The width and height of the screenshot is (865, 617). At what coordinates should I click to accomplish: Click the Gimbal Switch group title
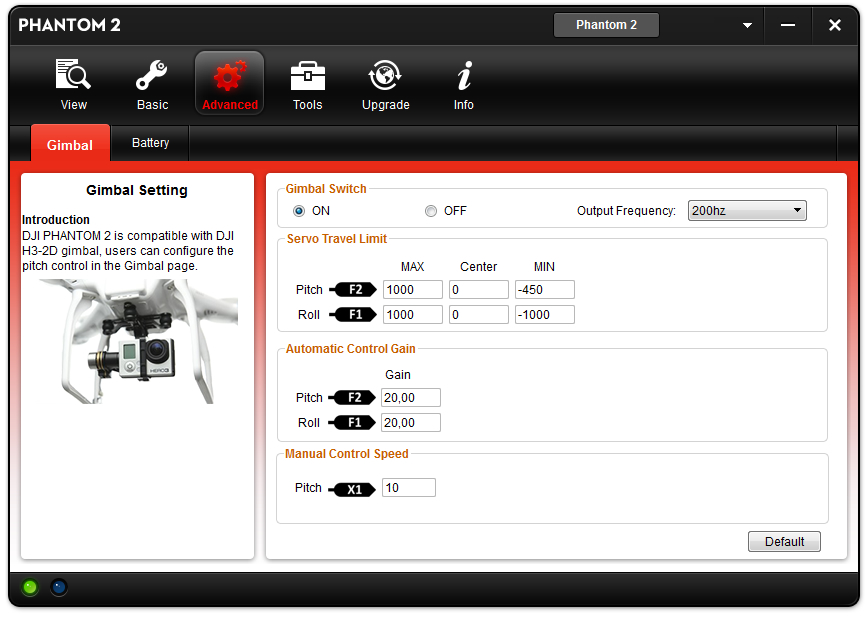(x=326, y=189)
